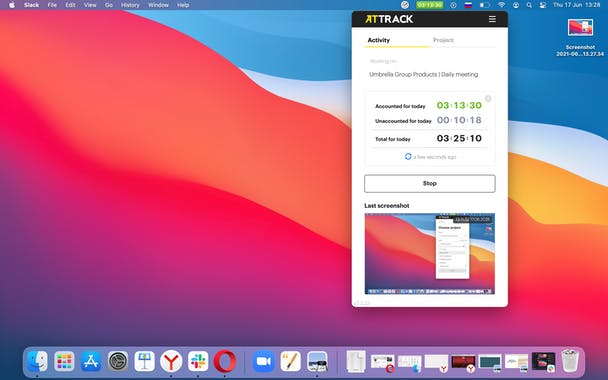The image size is (608, 380).
Task: Click the total time value 03:25:10
Action: (x=459, y=138)
